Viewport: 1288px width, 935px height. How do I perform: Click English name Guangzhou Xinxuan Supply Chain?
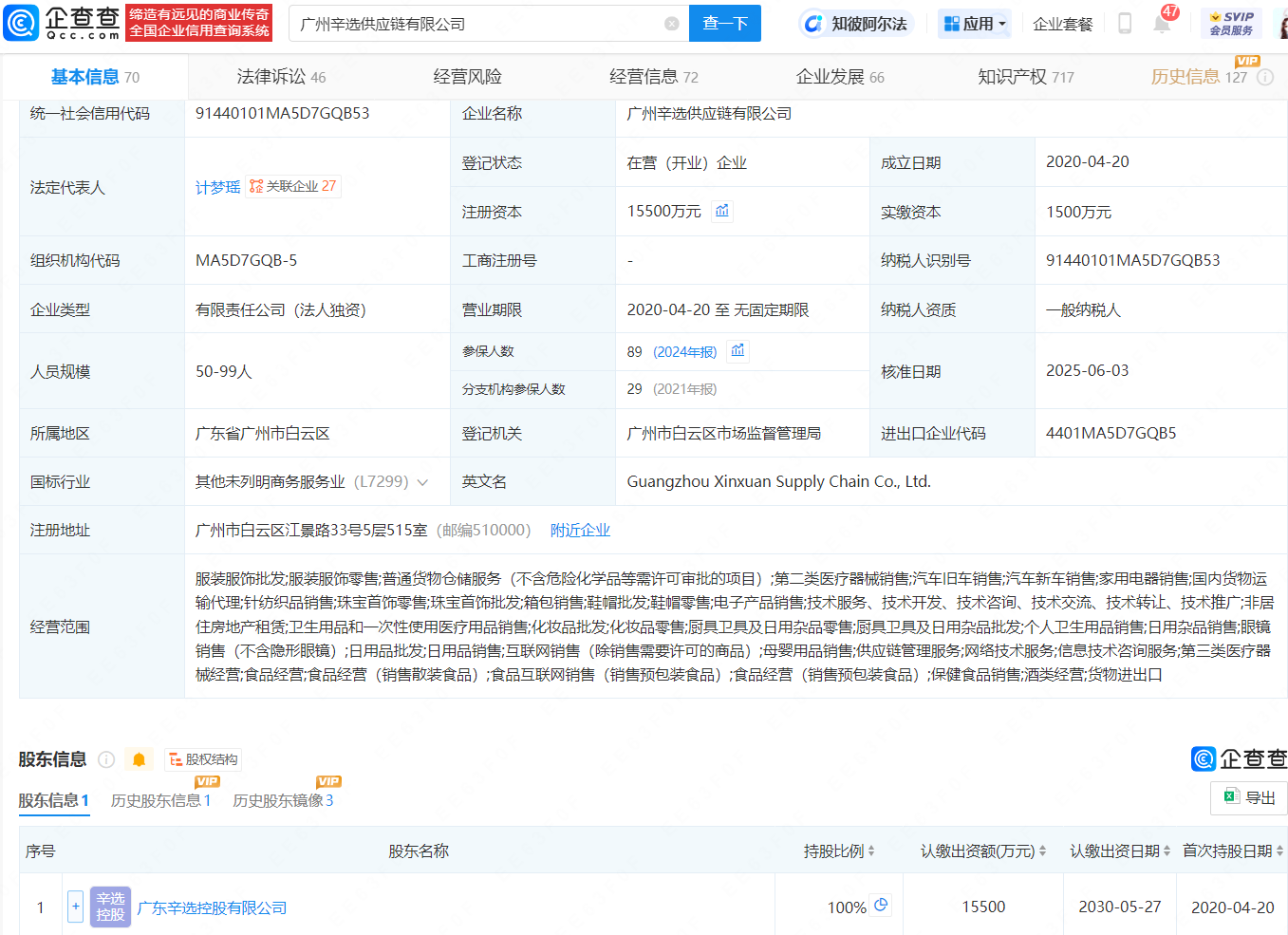click(x=778, y=481)
